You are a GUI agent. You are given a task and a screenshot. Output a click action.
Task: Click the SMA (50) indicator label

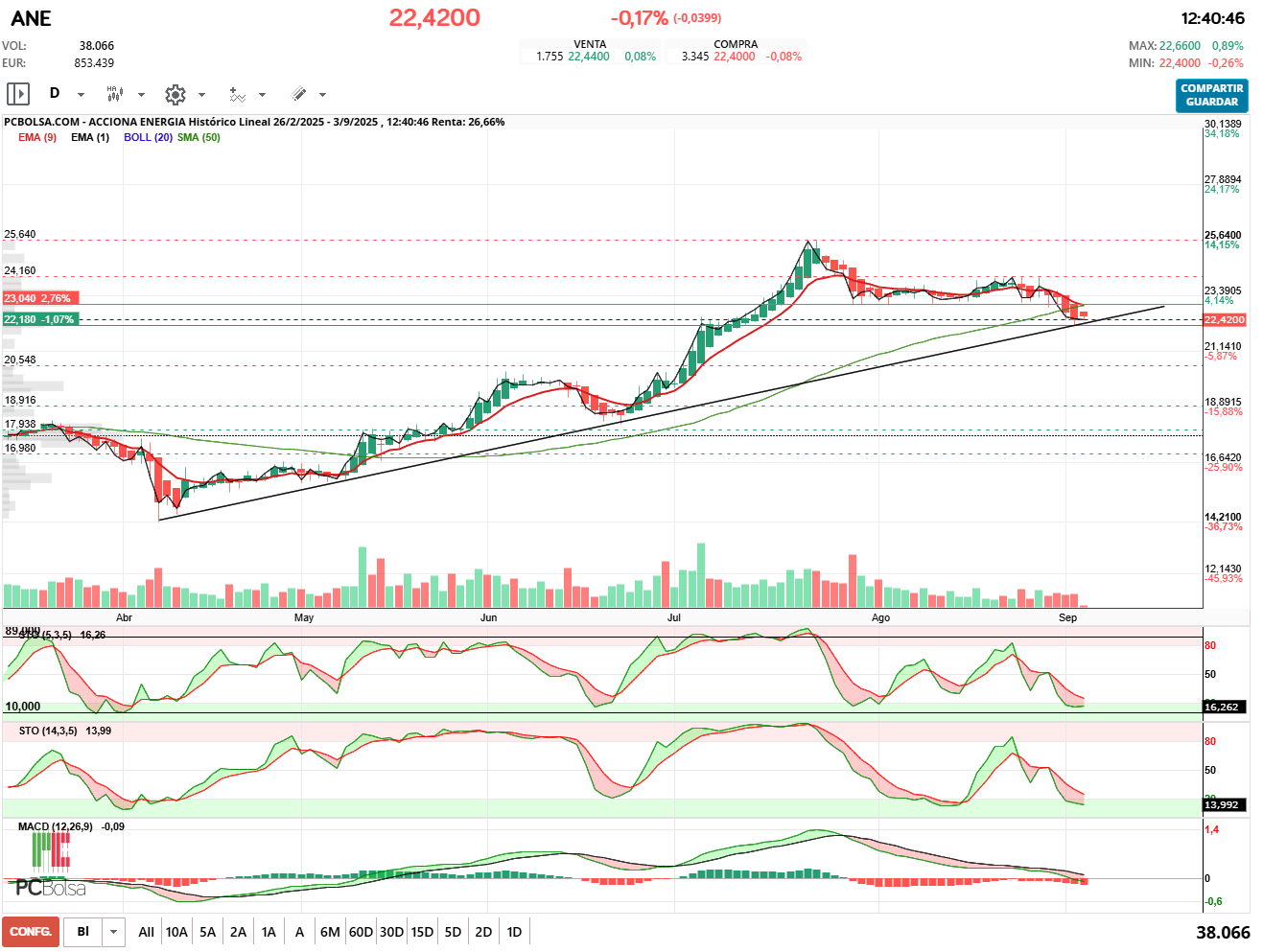[x=199, y=137]
